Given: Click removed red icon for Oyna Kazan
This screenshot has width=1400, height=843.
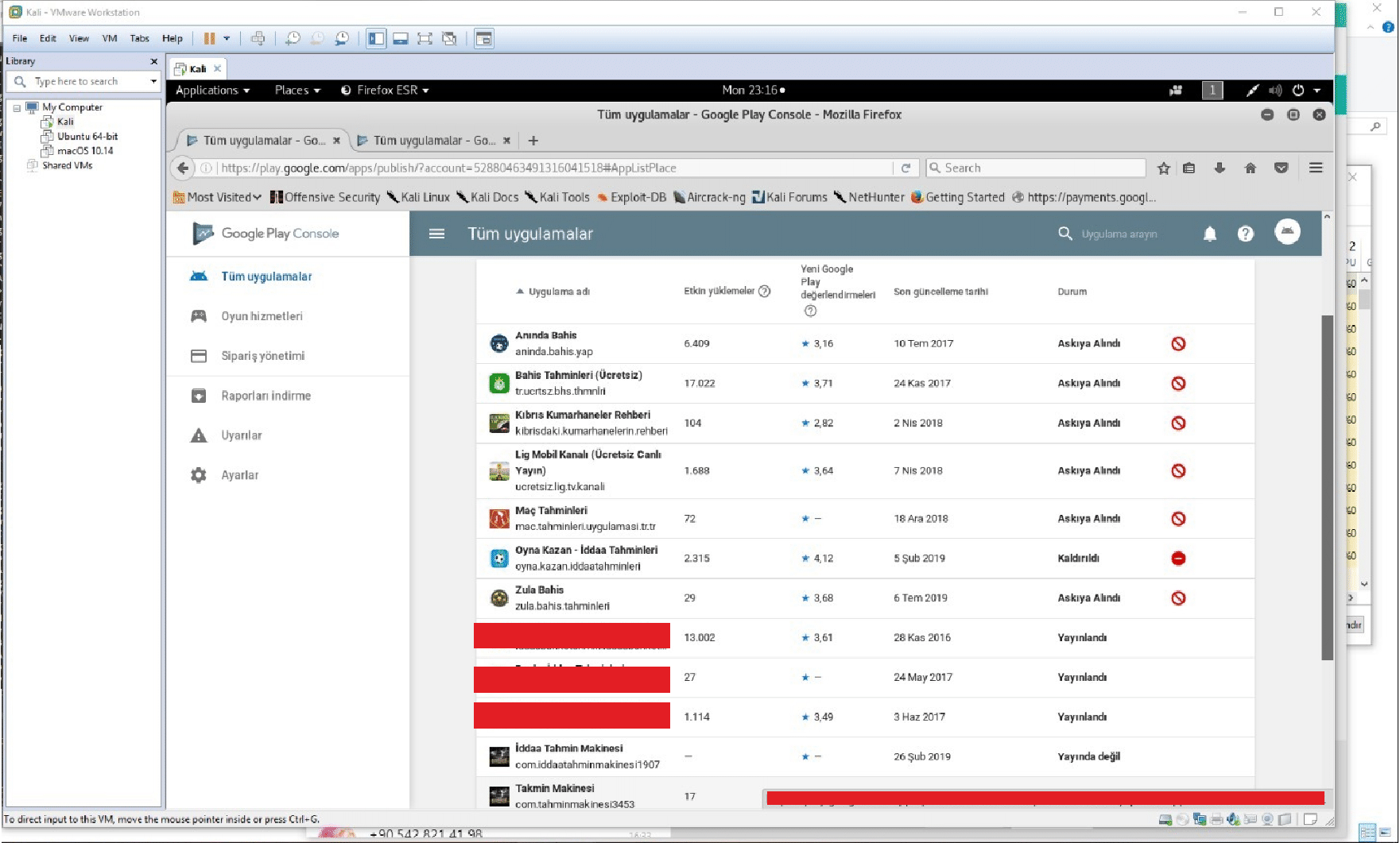Looking at the screenshot, I should [x=1178, y=559].
